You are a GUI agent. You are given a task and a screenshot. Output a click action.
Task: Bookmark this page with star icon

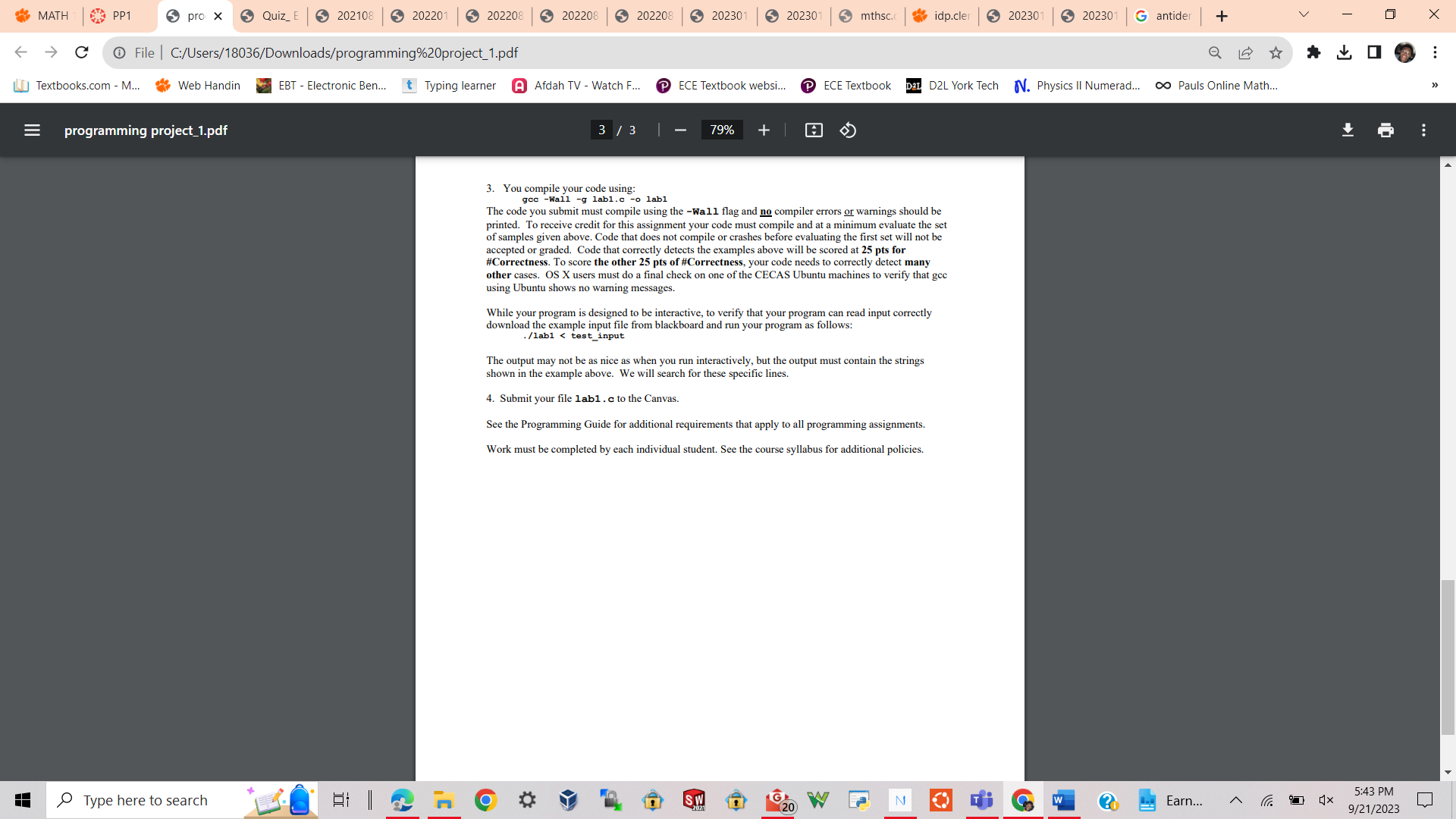tap(1276, 53)
